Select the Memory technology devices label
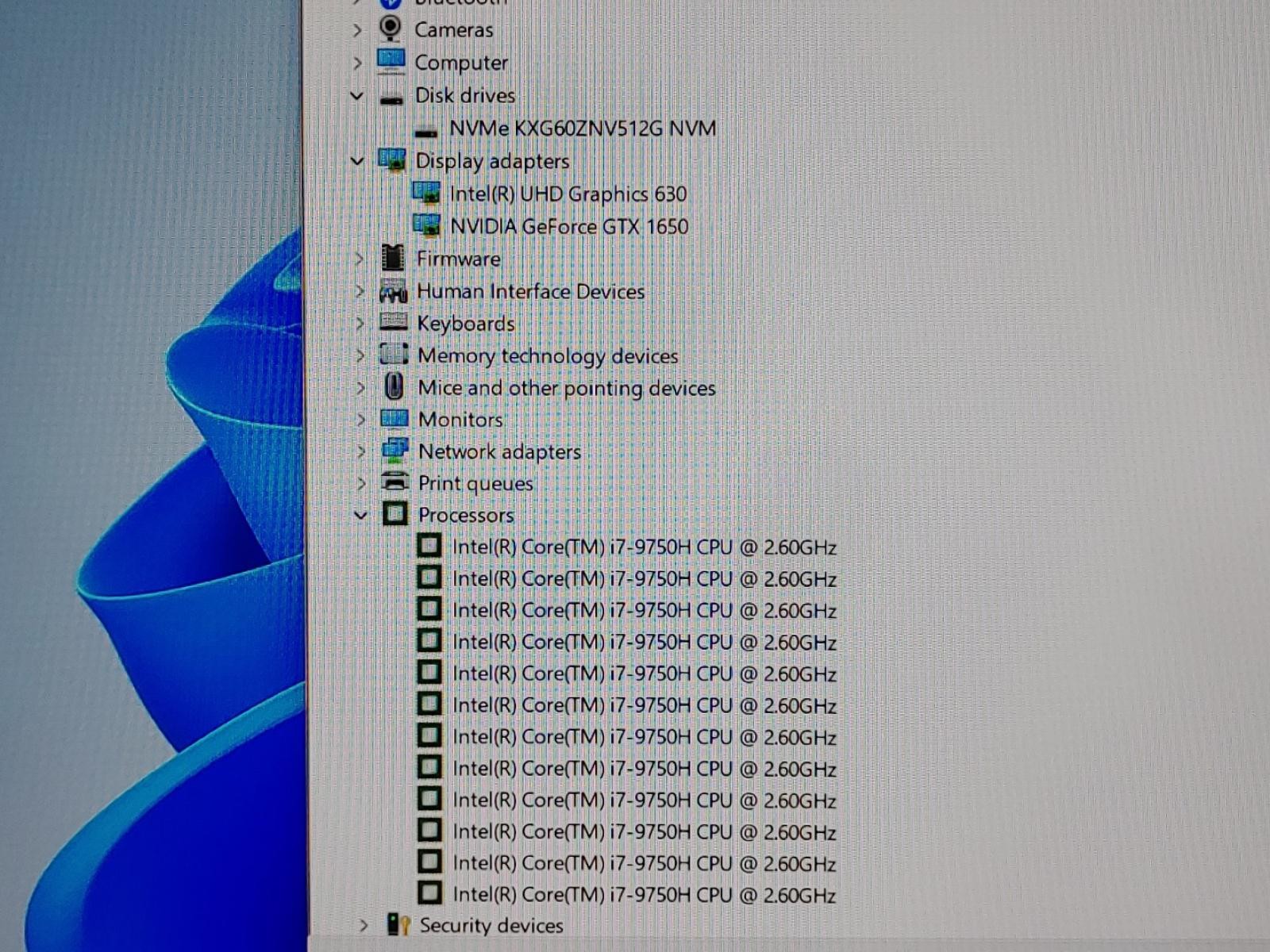Screen dimensions: 1270x952 coord(548,355)
